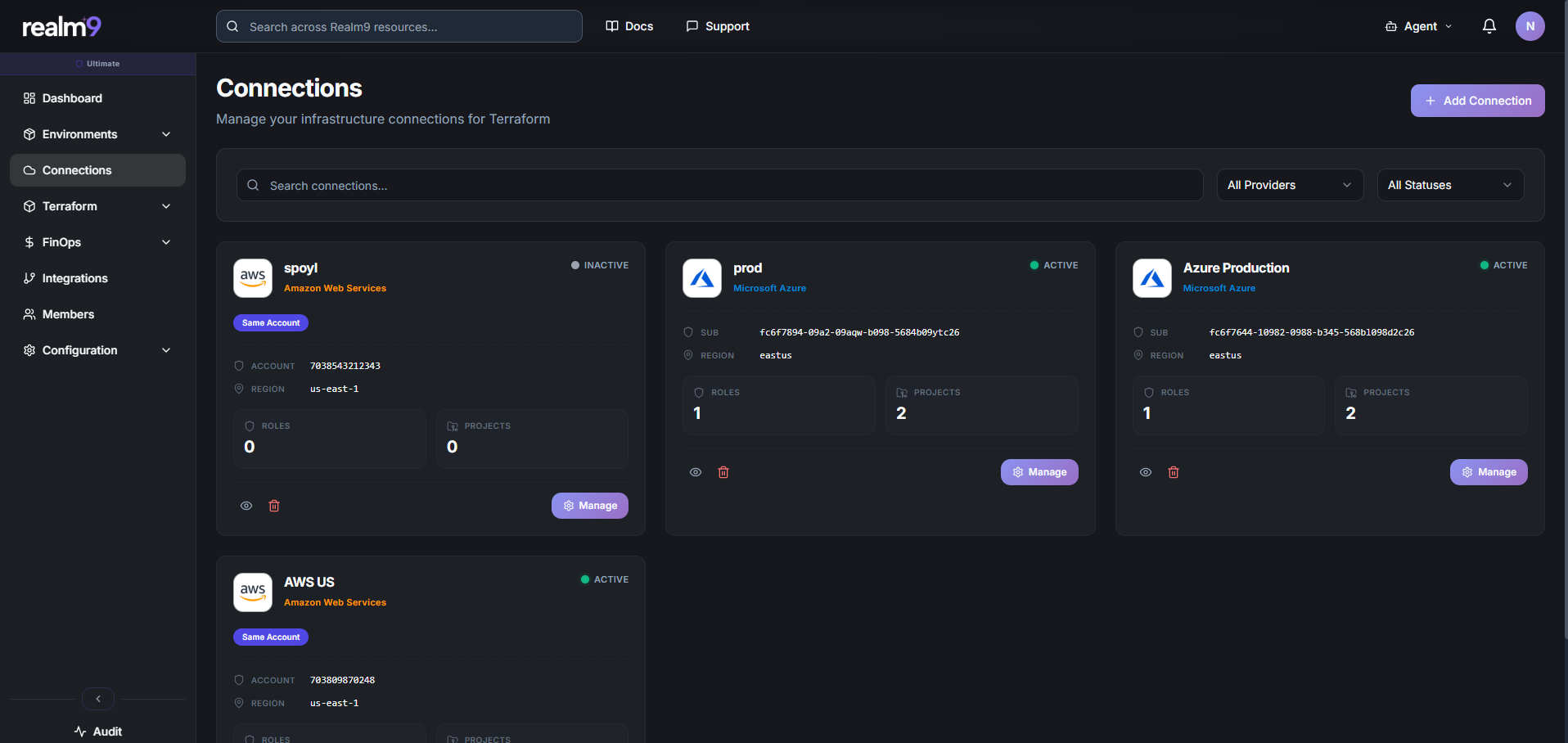Click the AWS logo on the spoyl card

(x=252, y=277)
